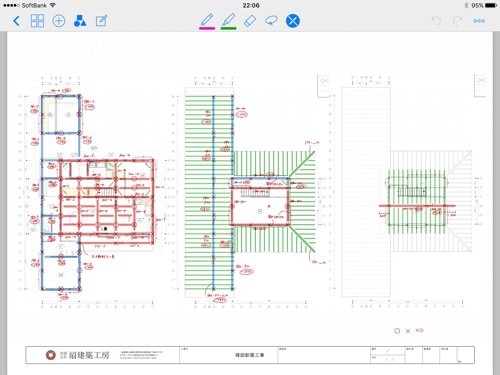Tap the first floor red framing plan
This screenshot has height=375, width=500.
97,192
